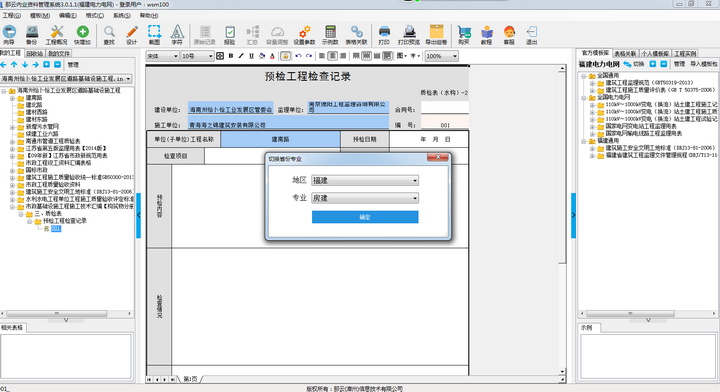This screenshot has height=392, width=720.
Task: Switch to the 表格关联 tab on right panel
Action: point(625,54)
